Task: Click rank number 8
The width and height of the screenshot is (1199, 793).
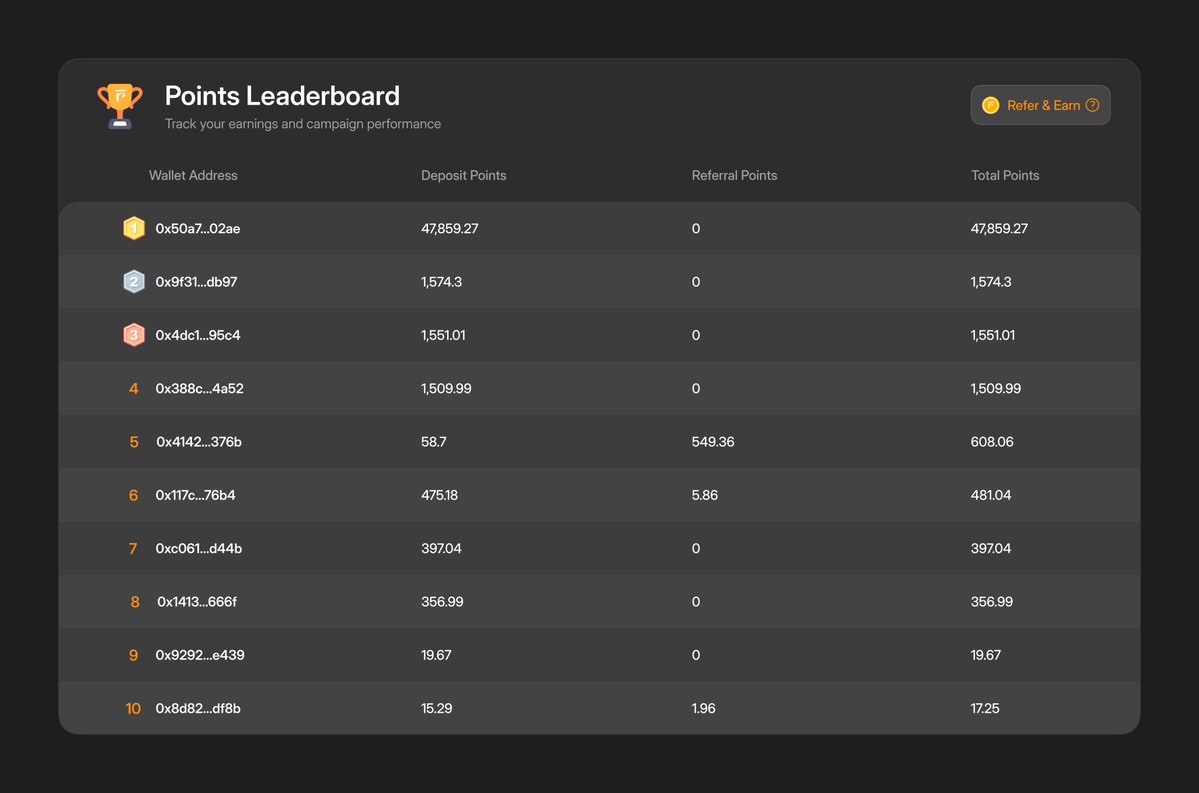Action: point(135,602)
